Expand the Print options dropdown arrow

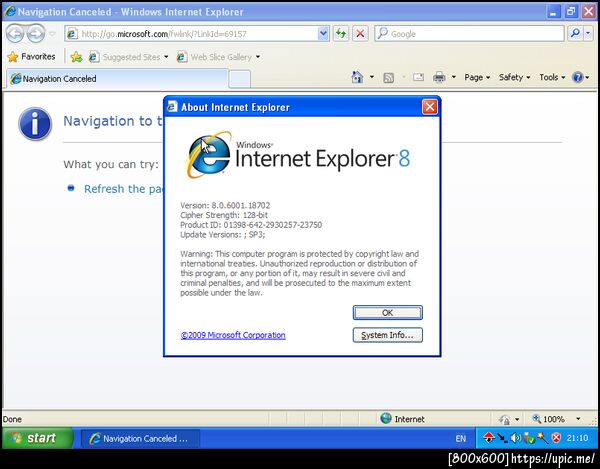[x=454, y=78]
